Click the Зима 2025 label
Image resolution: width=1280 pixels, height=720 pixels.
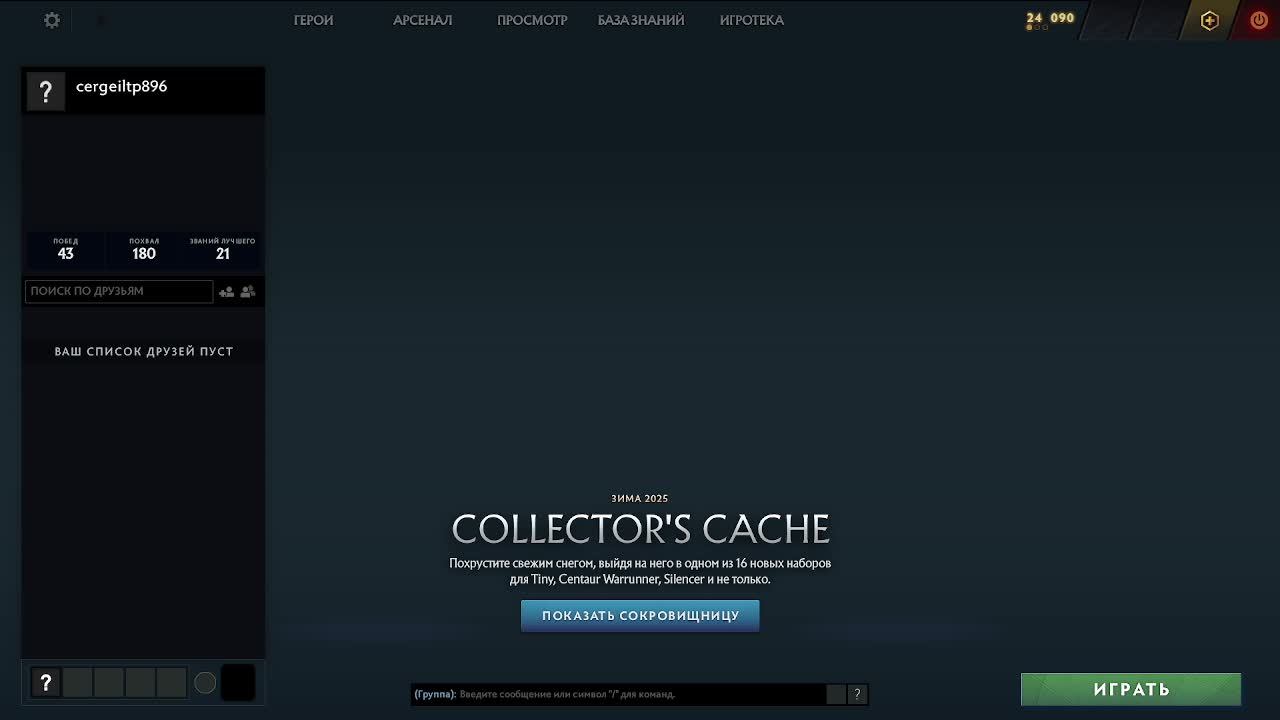pyautogui.click(x=640, y=498)
